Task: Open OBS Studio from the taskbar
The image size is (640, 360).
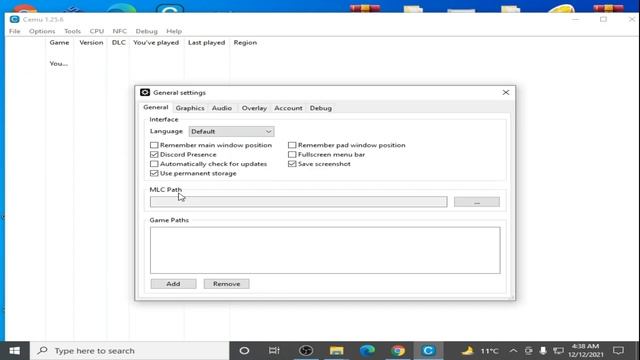Action: point(306,351)
